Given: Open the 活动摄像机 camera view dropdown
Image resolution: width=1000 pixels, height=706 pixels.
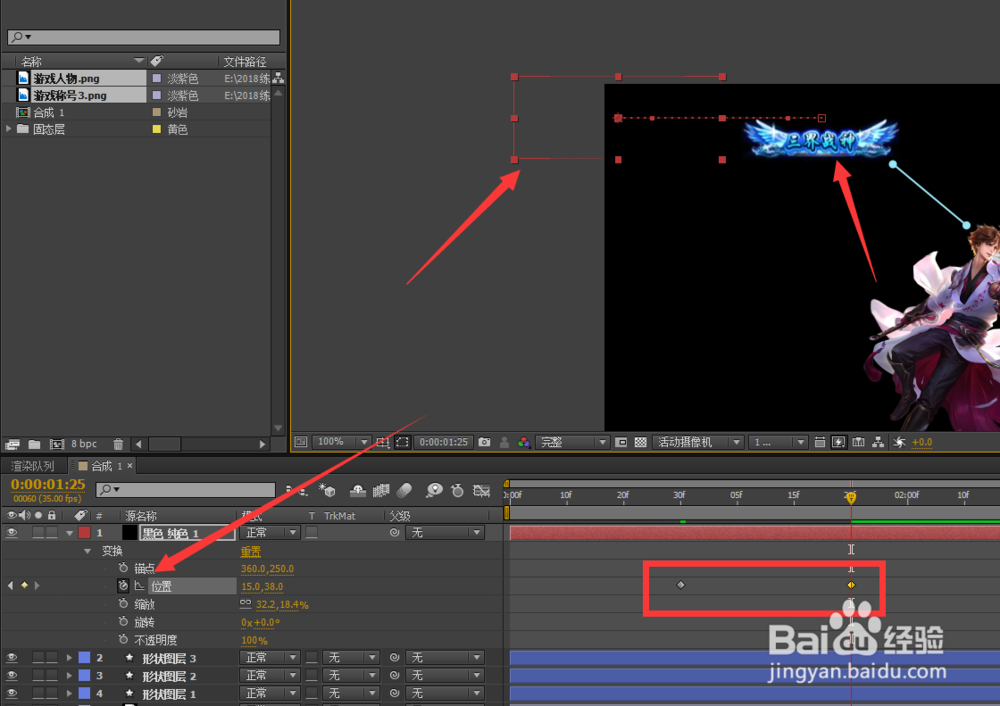Looking at the screenshot, I should 698,442.
